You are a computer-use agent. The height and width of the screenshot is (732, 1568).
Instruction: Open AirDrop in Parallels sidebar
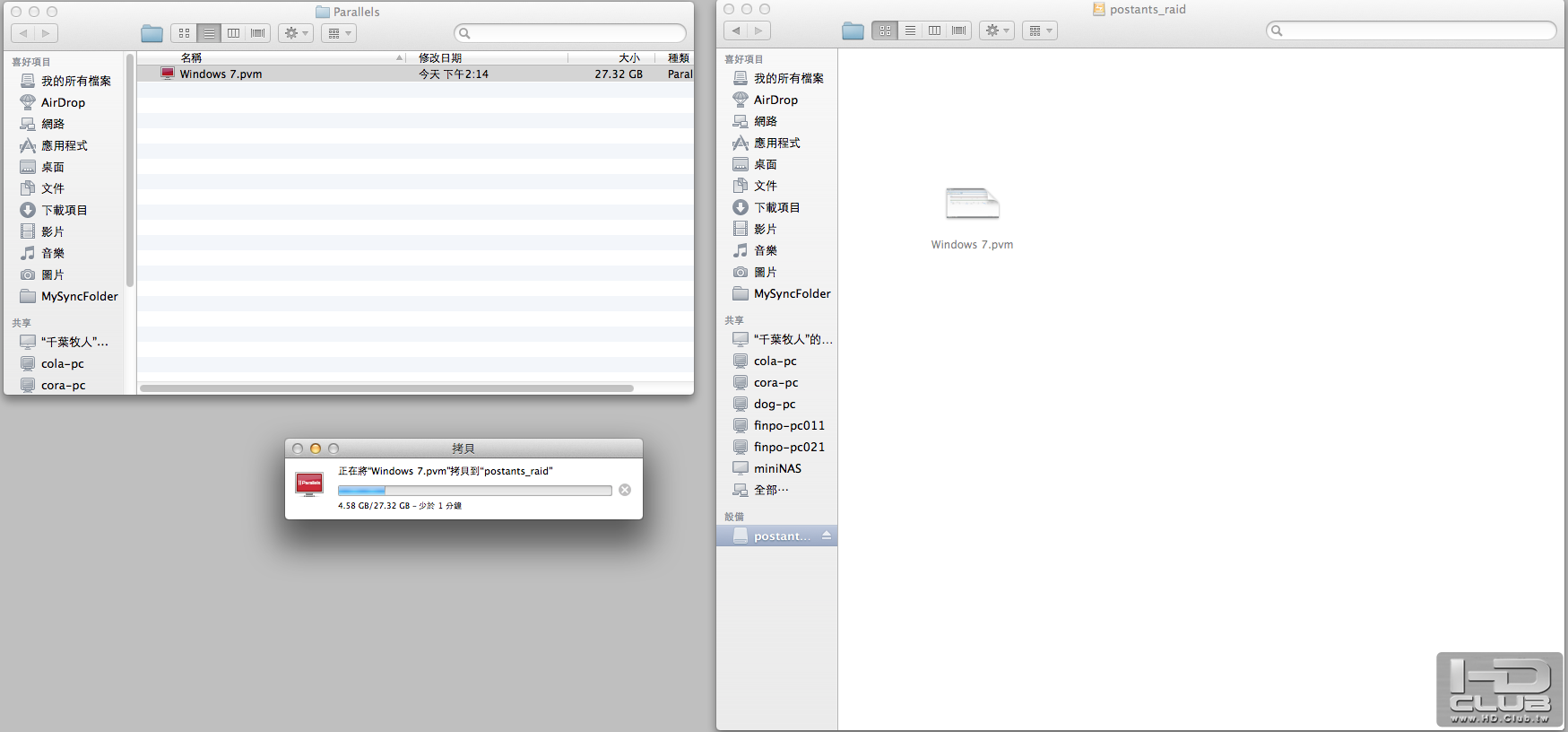tap(53, 102)
